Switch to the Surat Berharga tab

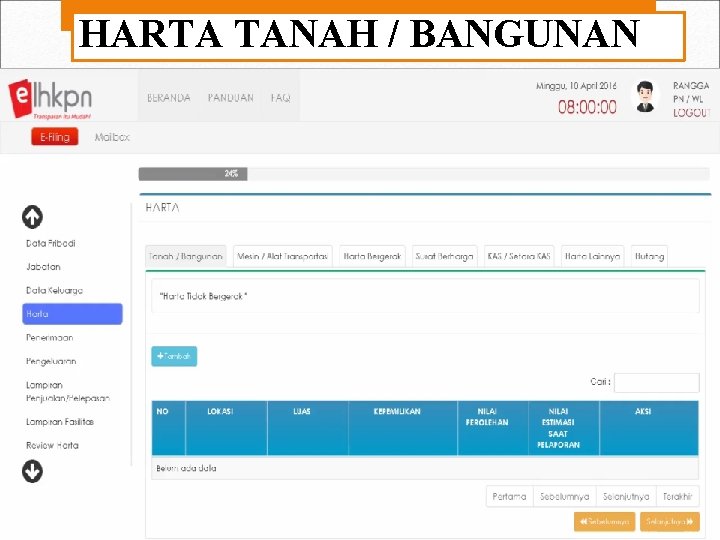444,256
